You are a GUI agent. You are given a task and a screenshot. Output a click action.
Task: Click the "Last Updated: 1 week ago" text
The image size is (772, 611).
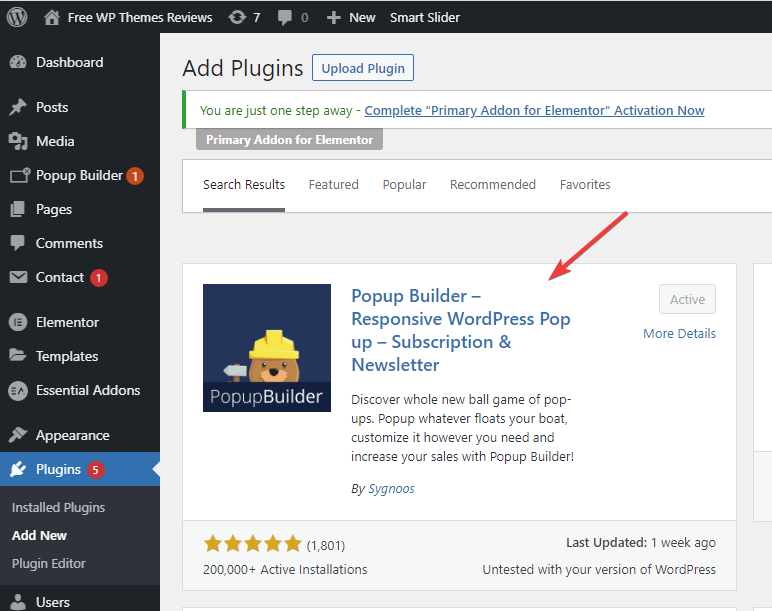coord(641,543)
